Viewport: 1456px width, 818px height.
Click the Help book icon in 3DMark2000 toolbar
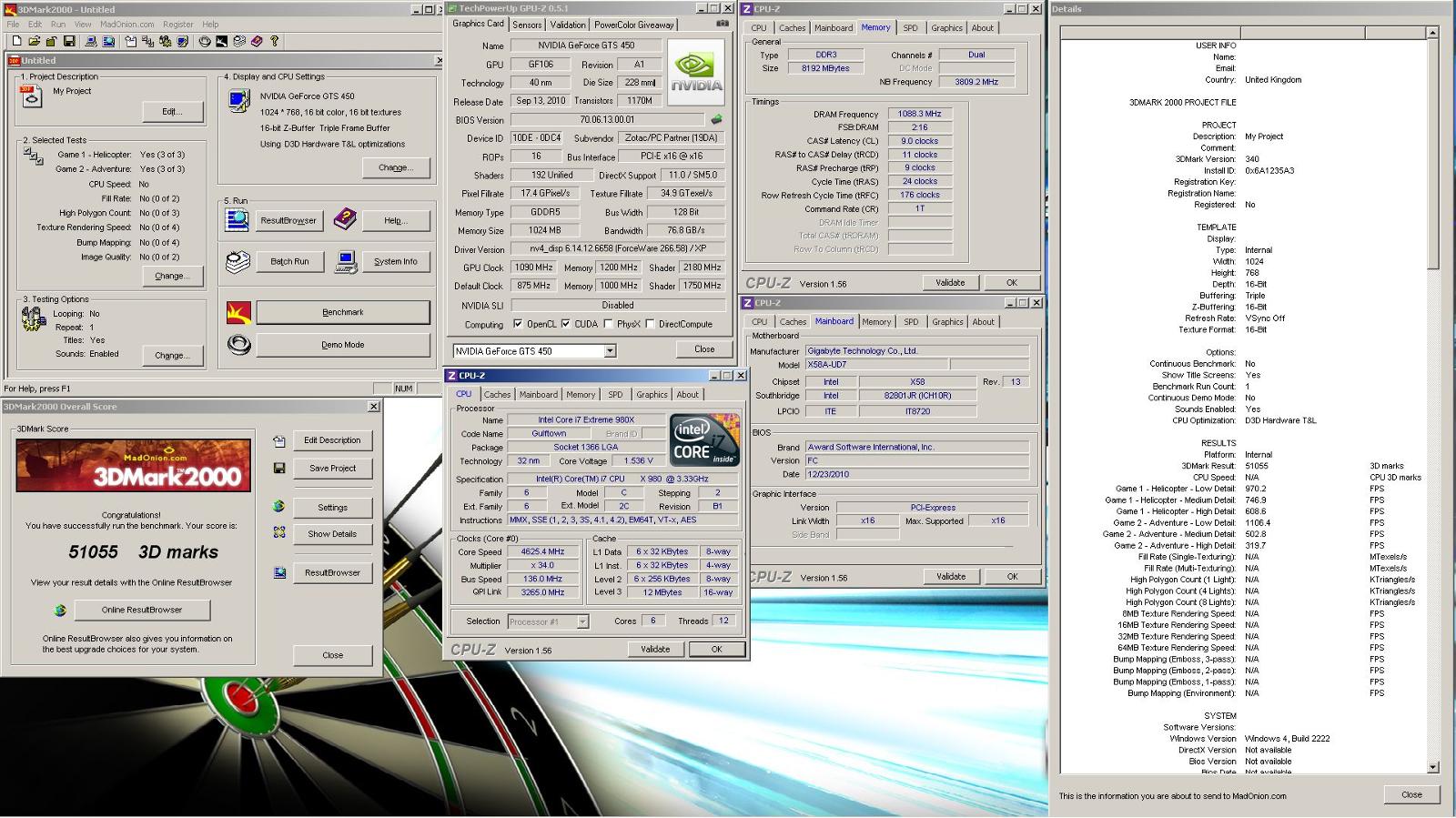257,41
